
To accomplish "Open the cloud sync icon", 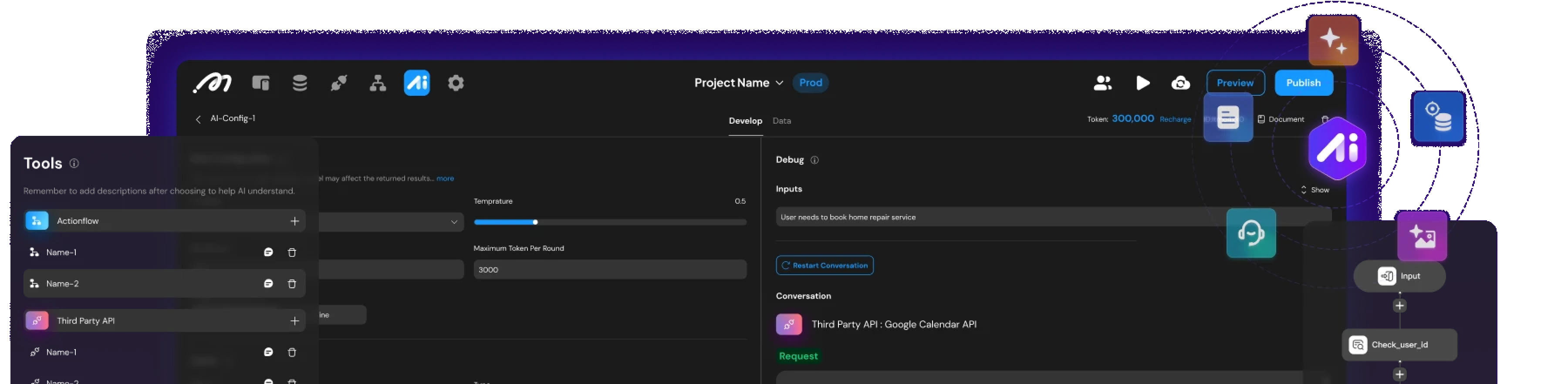I will pyautogui.click(x=1180, y=83).
